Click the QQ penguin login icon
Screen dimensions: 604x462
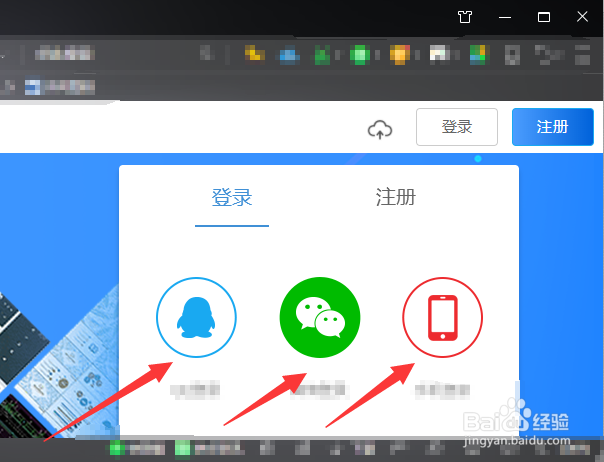[x=196, y=317]
